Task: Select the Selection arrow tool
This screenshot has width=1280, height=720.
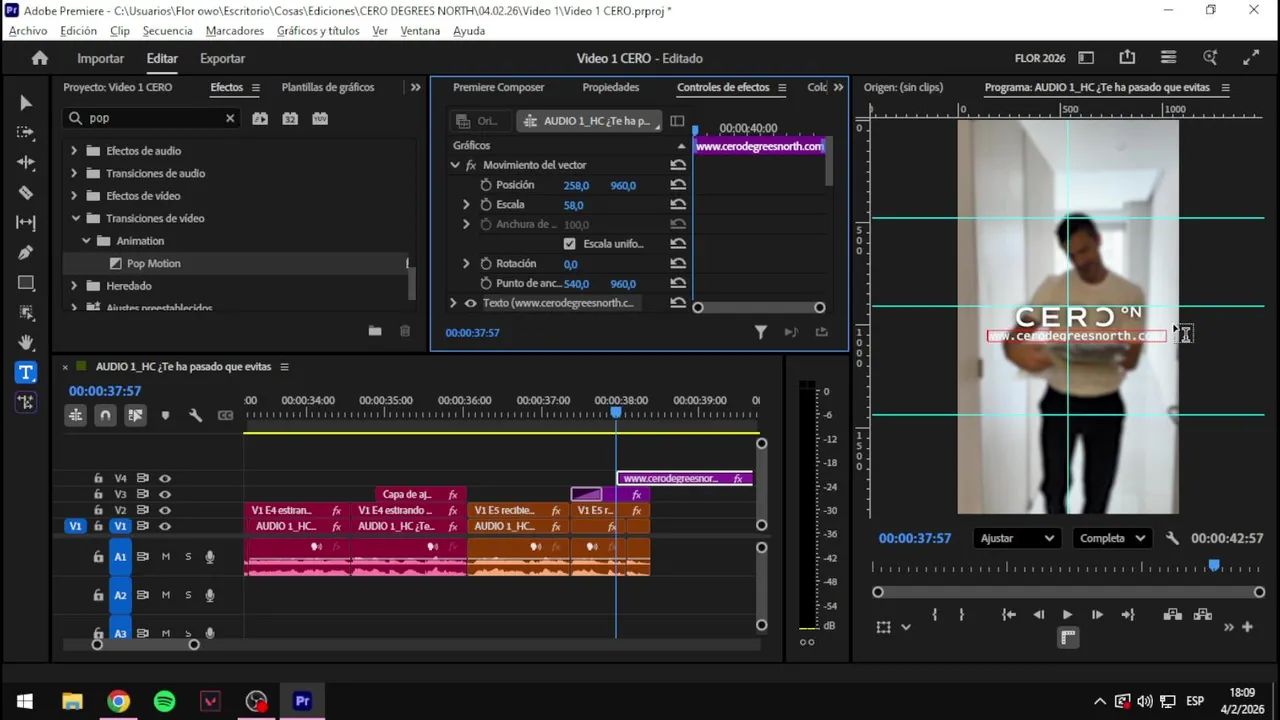Action: [26, 103]
